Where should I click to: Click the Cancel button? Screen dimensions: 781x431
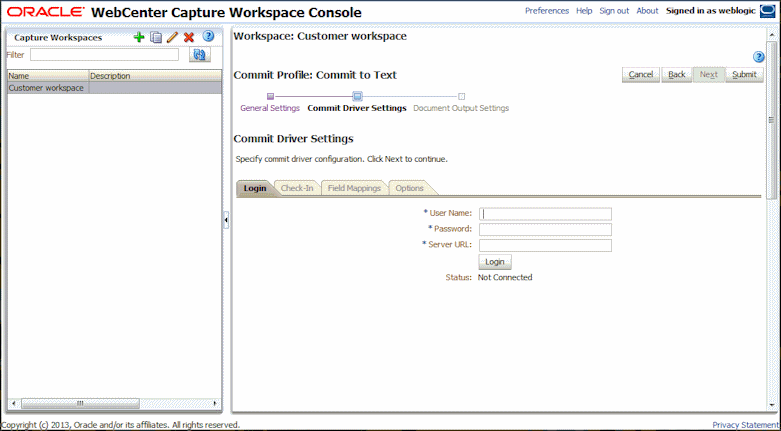tap(641, 74)
